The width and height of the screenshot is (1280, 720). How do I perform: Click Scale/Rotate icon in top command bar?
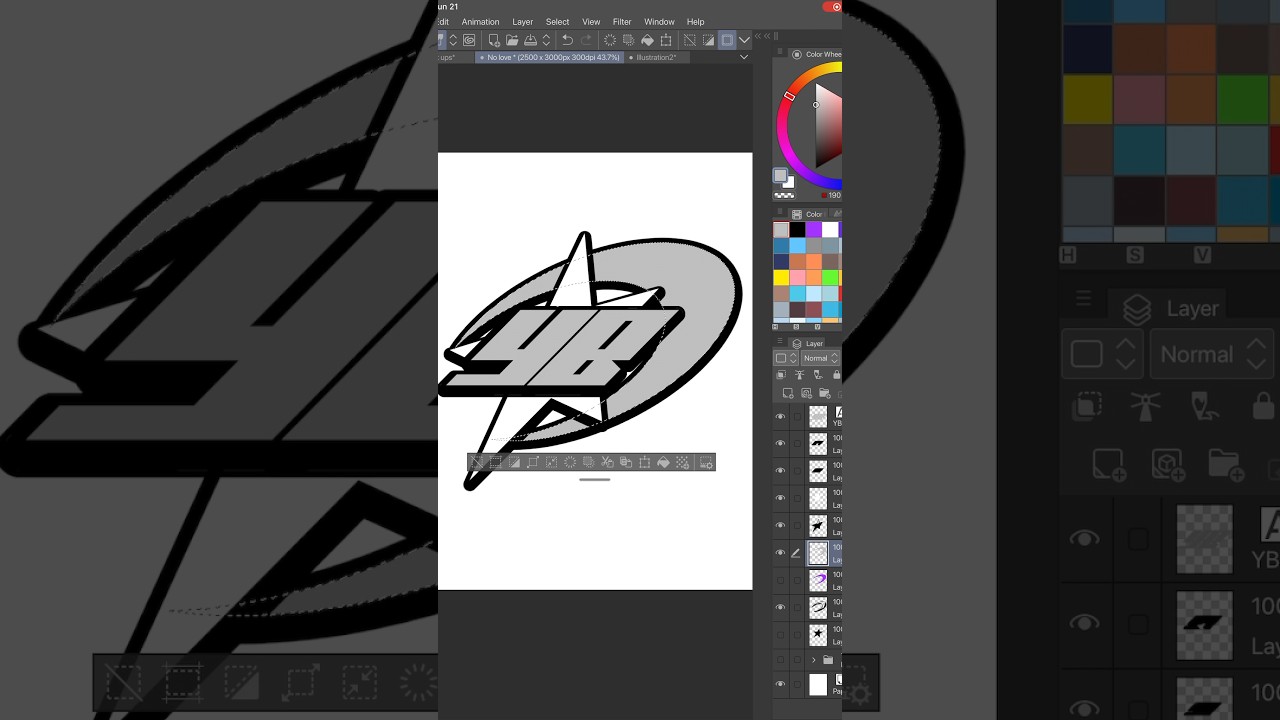(666, 40)
